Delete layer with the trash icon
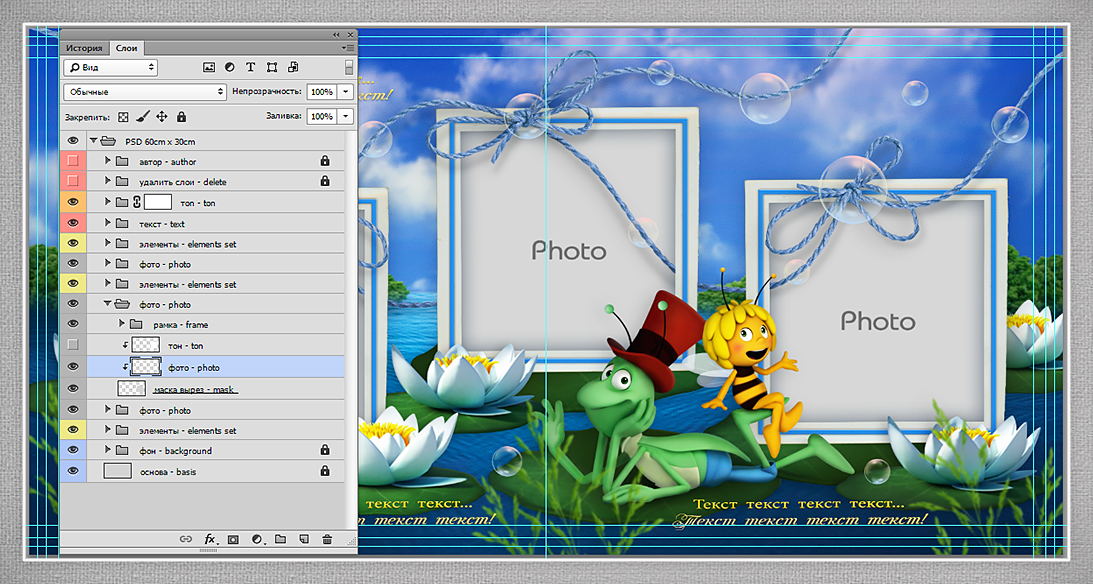The height and width of the screenshot is (584, 1093). [327, 539]
